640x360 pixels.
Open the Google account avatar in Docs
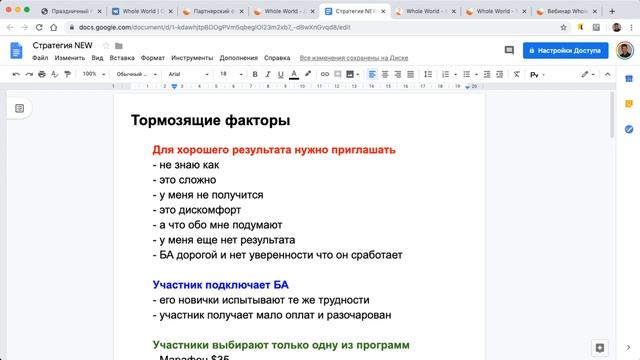[624, 51]
